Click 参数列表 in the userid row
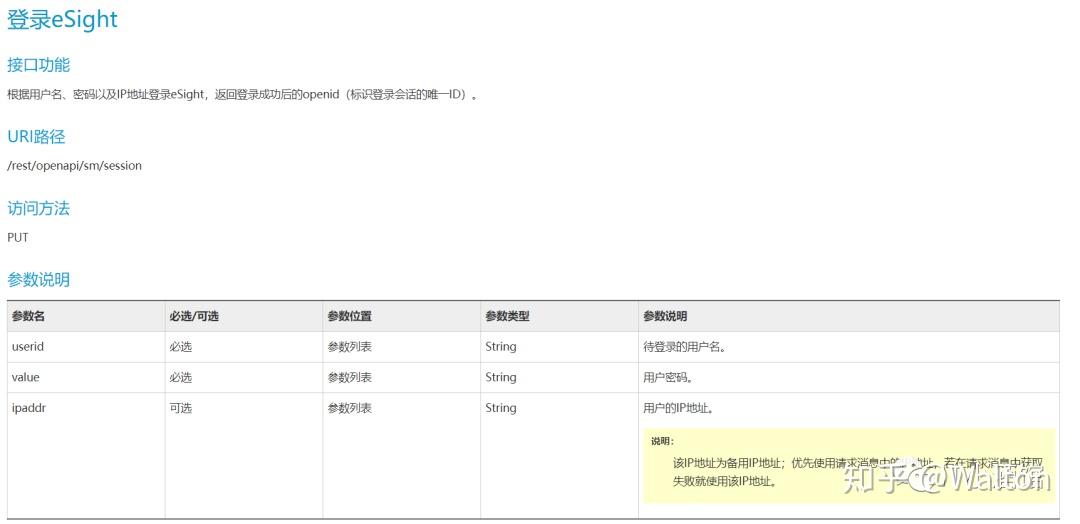The image size is (1080, 524). tap(350, 347)
